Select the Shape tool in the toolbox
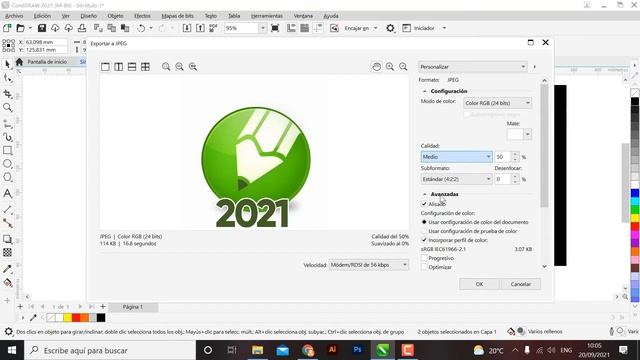This screenshot has width=640, height=360. (x=7, y=78)
